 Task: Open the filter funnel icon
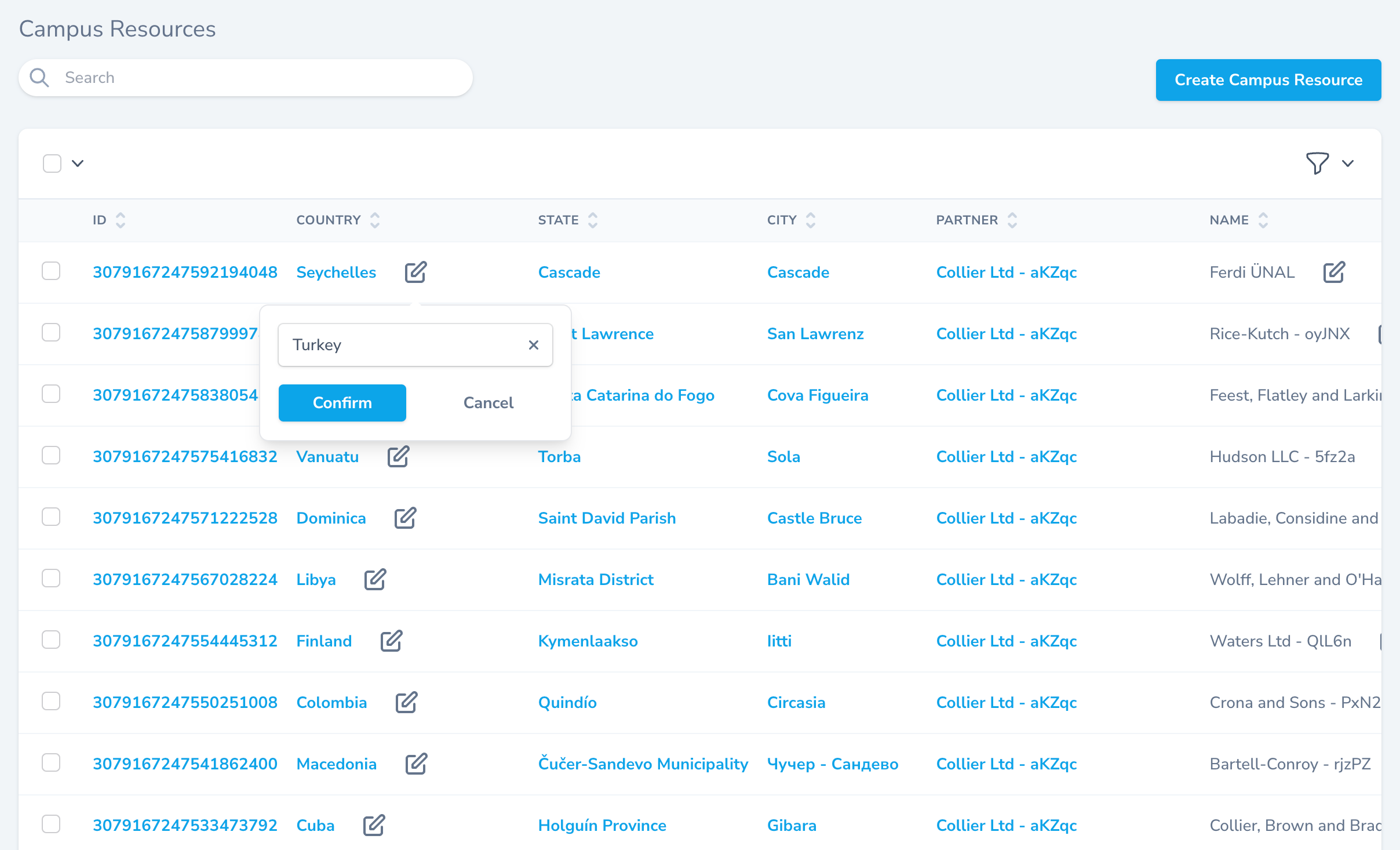1317,164
